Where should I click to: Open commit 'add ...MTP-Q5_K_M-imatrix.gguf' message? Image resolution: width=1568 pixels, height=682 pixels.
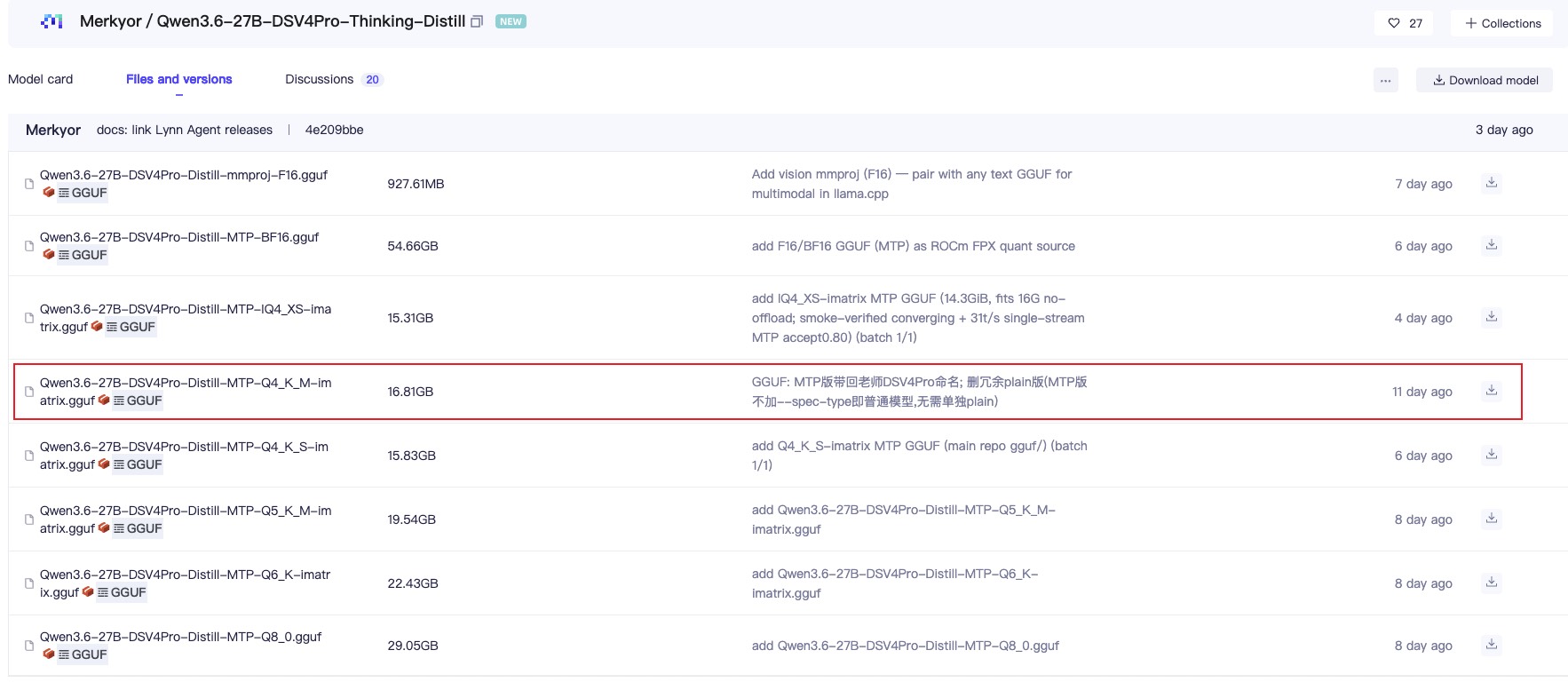pyautogui.click(x=904, y=519)
